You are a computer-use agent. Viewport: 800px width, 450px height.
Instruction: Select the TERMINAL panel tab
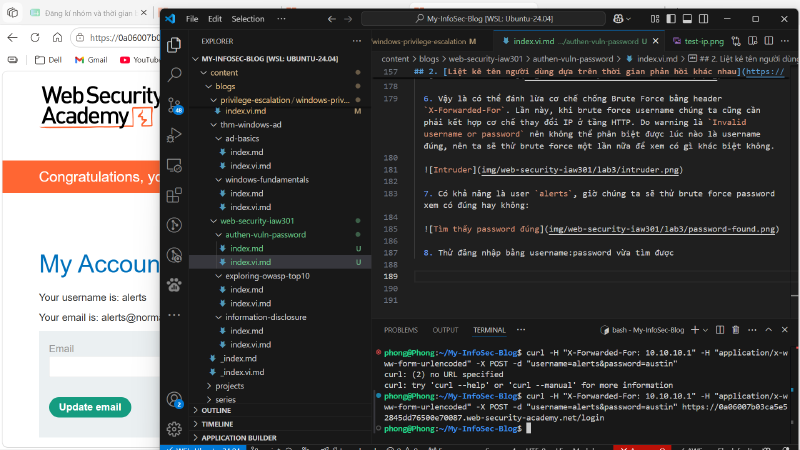489,330
